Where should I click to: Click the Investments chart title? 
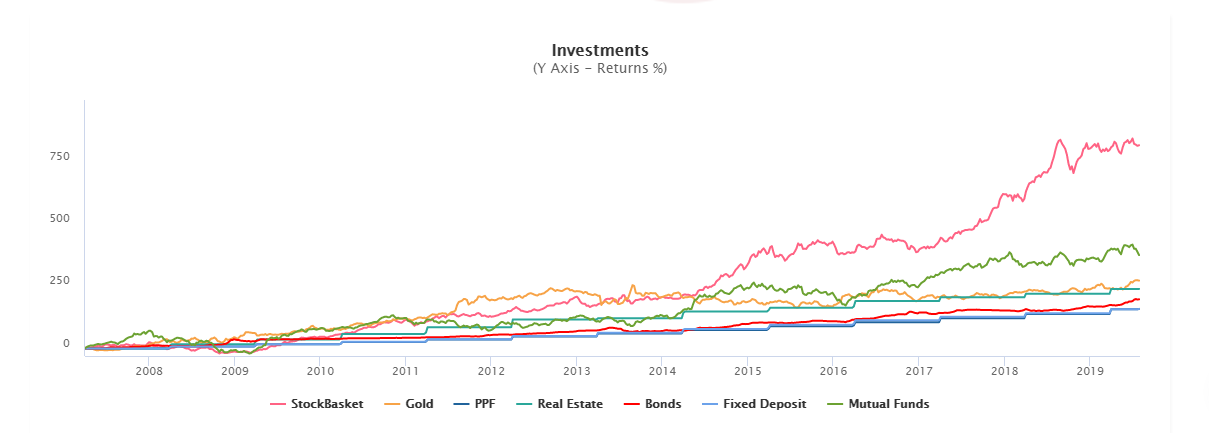point(600,51)
